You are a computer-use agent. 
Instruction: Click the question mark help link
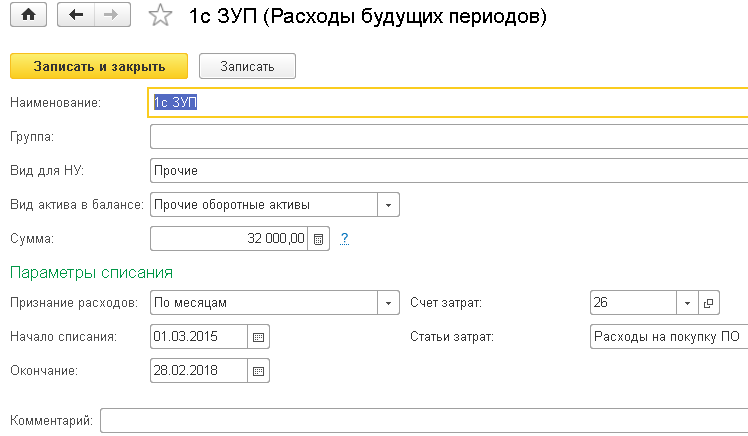pos(344,239)
